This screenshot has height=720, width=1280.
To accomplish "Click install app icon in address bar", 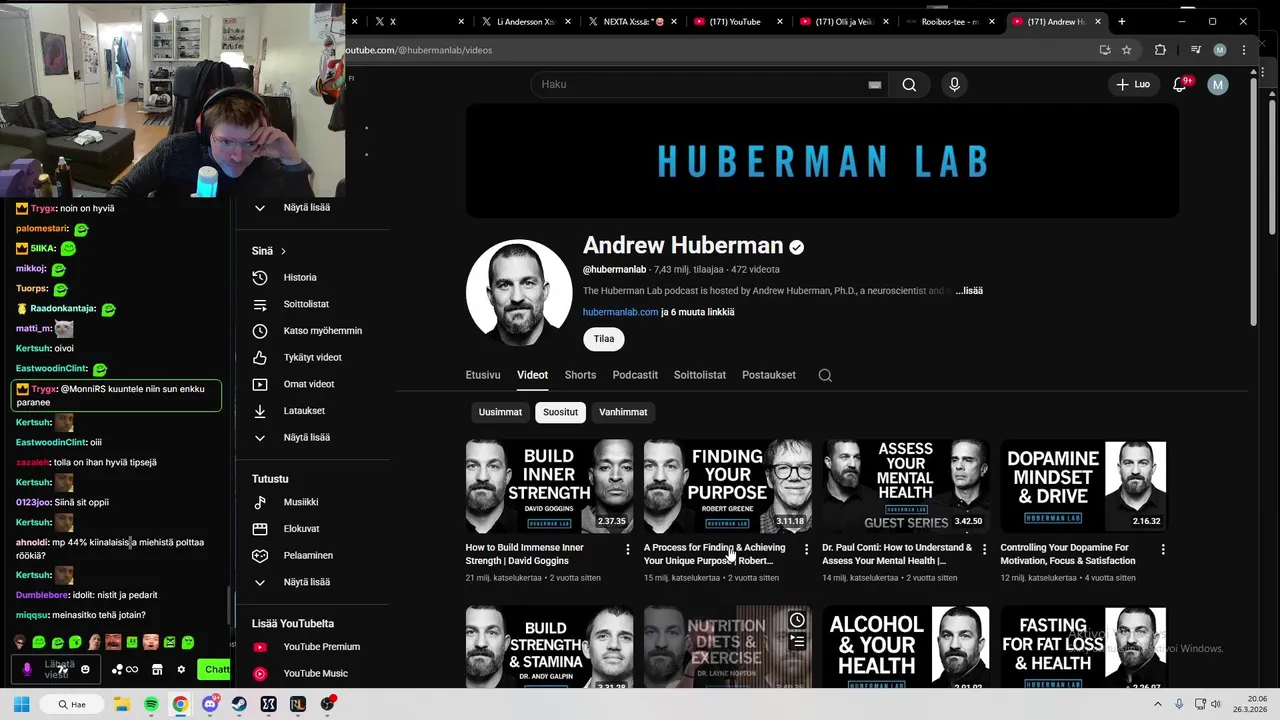I will pos(1105,50).
